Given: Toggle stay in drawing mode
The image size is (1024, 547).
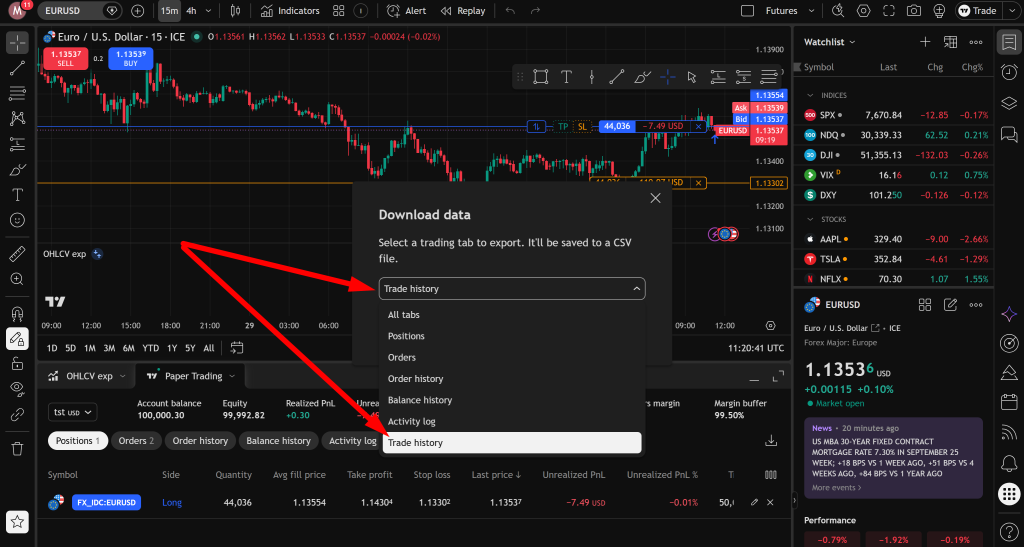Looking at the screenshot, I should pos(18,339).
